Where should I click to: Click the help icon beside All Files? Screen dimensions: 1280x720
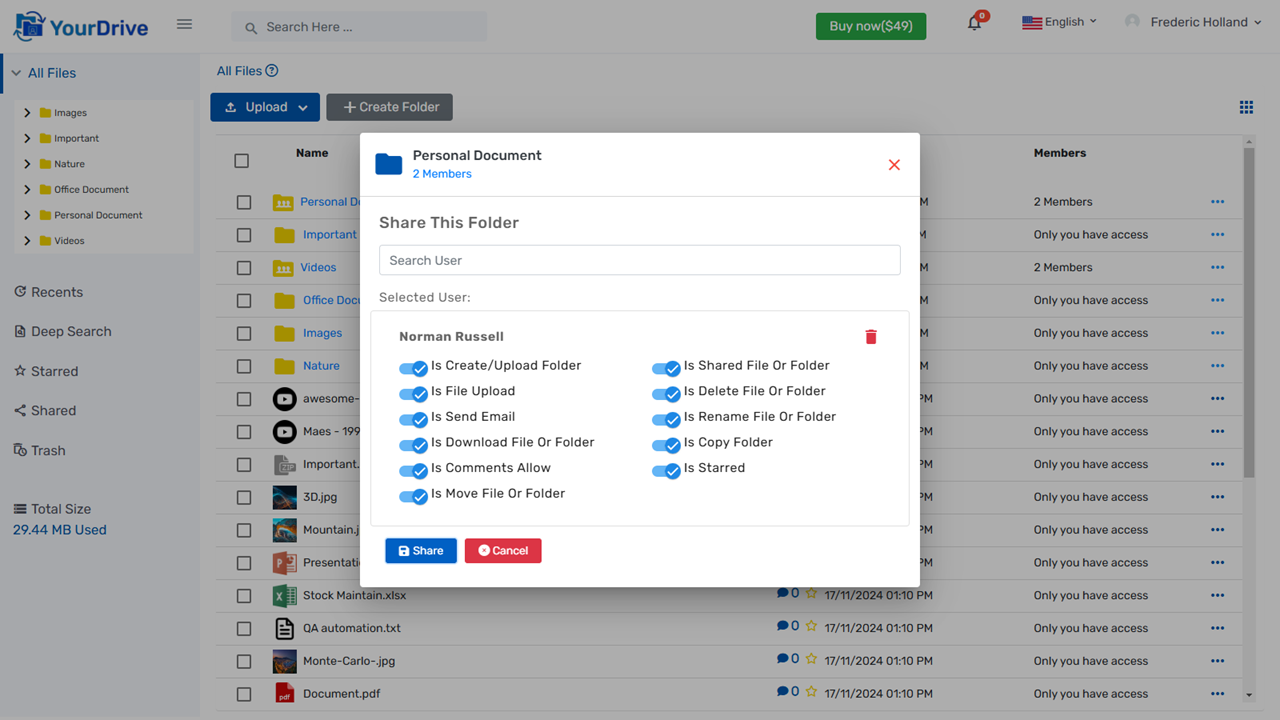point(273,70)
